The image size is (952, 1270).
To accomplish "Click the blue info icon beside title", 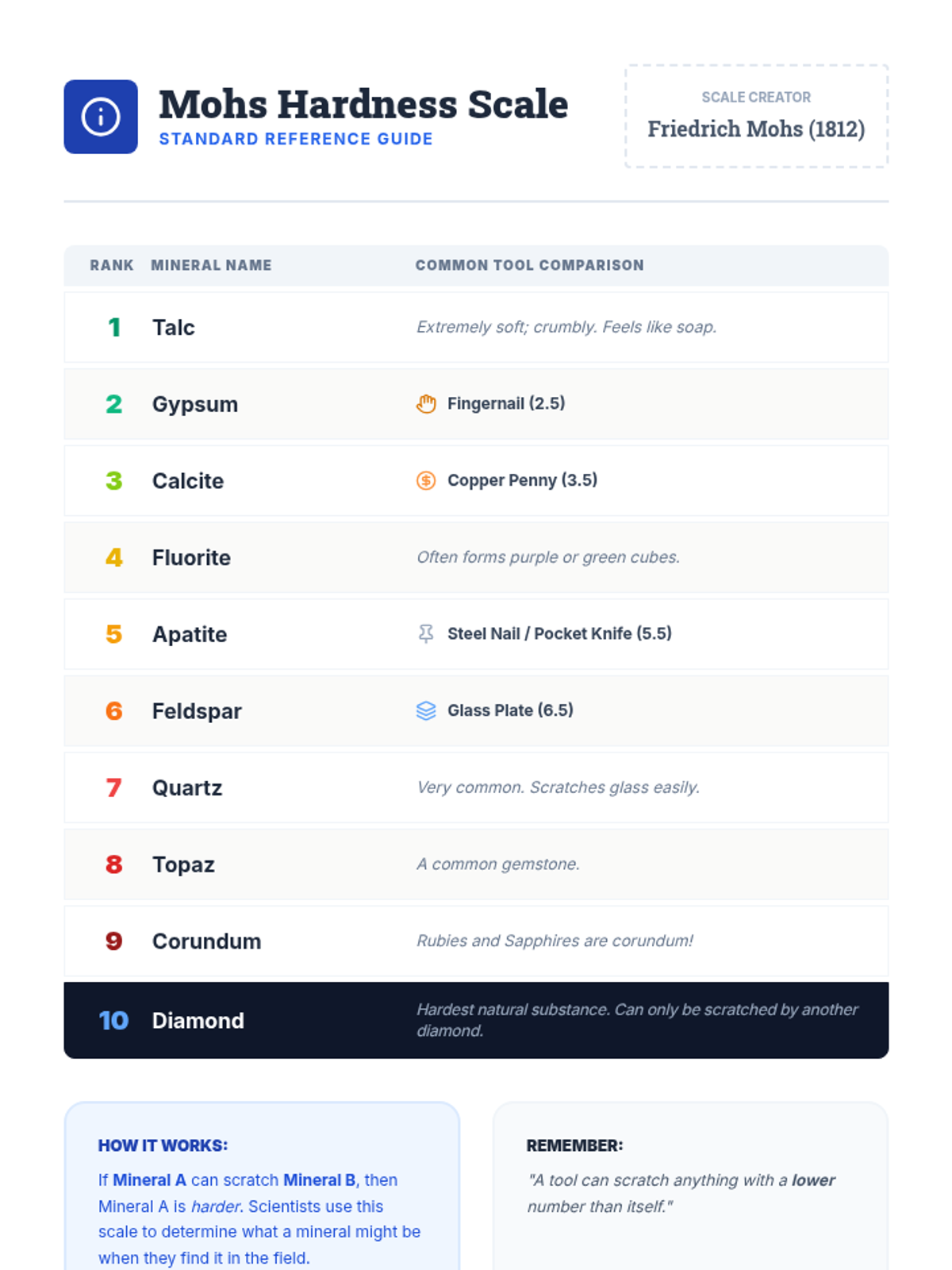I will (x=101, y=117).
